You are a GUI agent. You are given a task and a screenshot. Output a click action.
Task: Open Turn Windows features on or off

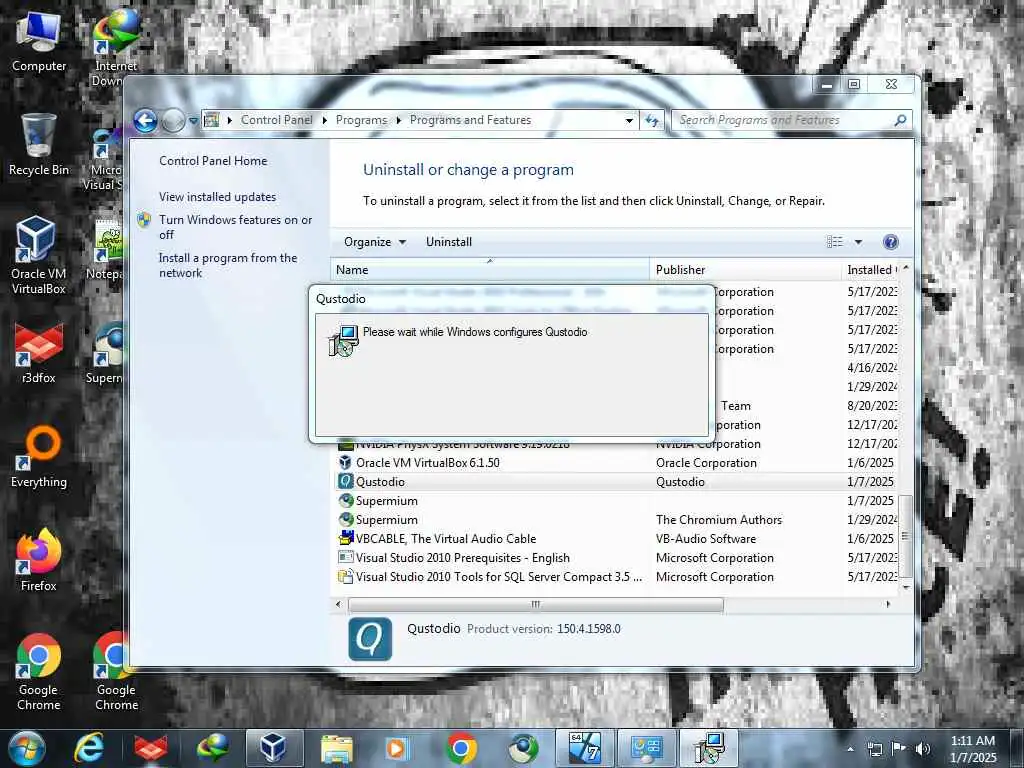pos(236,227)
